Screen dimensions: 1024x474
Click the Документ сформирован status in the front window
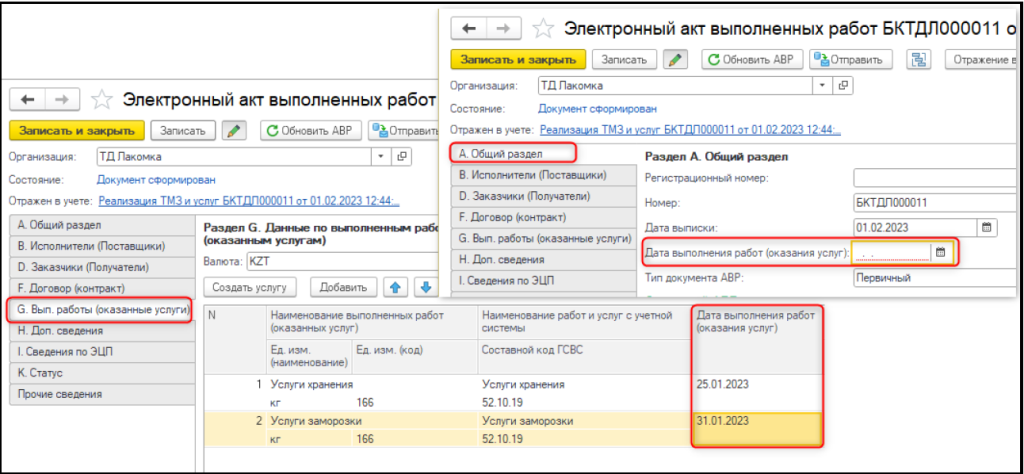tap(598, 108)
